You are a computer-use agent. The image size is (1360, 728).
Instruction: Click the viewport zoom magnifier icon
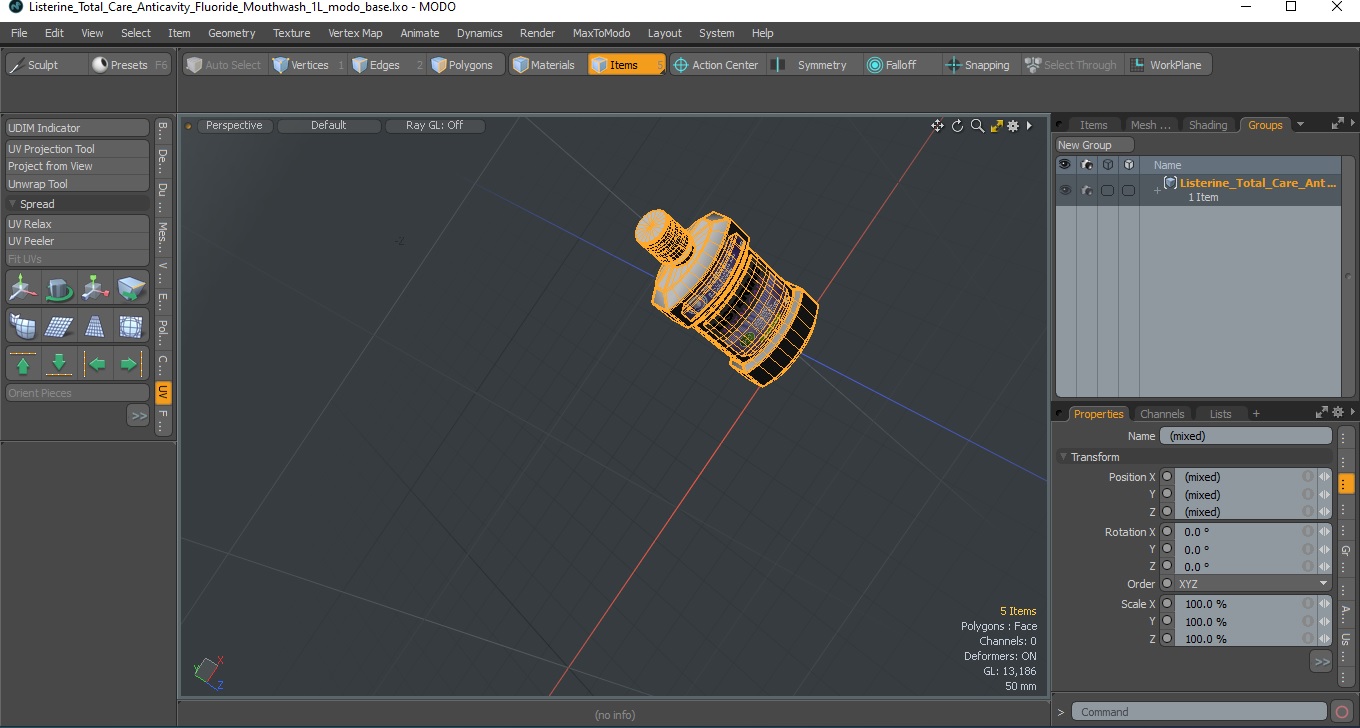977,126
